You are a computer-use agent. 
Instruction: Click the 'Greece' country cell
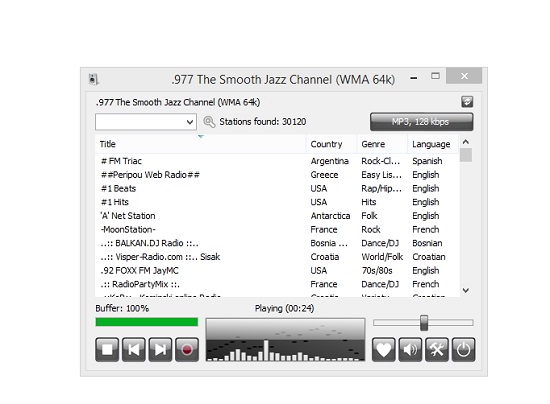(x=324, y=175)
